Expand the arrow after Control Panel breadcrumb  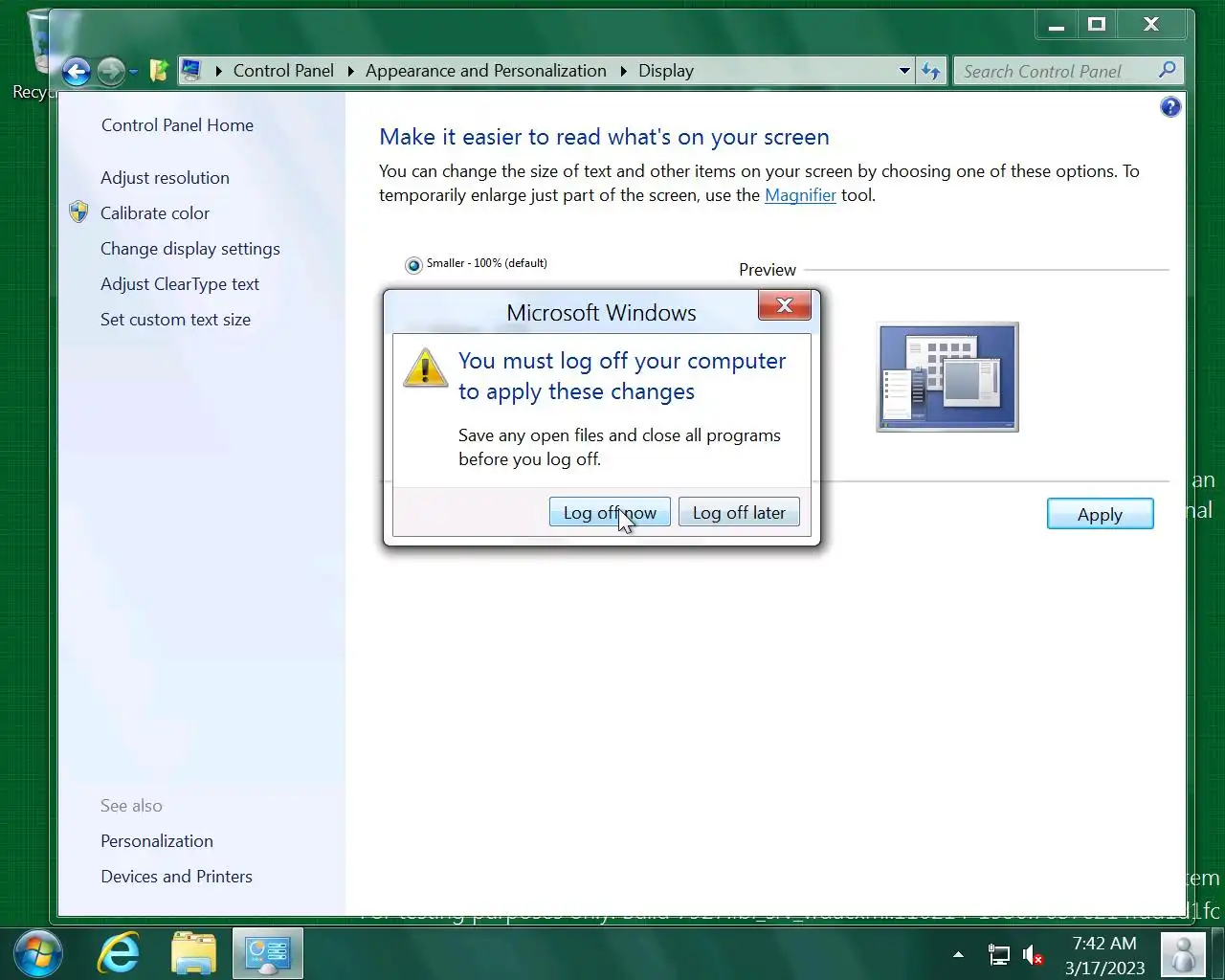(x=350, y=71)
